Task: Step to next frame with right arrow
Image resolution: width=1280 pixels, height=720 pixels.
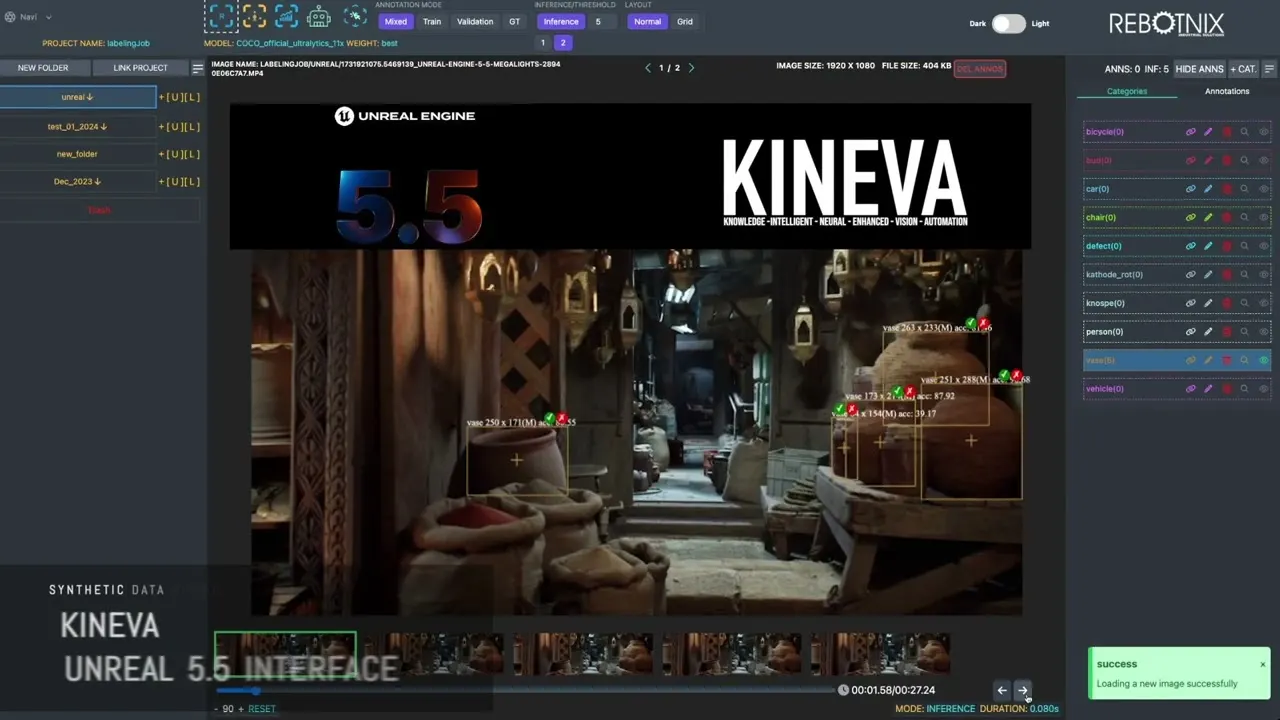Action: (x=1022, y=690)
